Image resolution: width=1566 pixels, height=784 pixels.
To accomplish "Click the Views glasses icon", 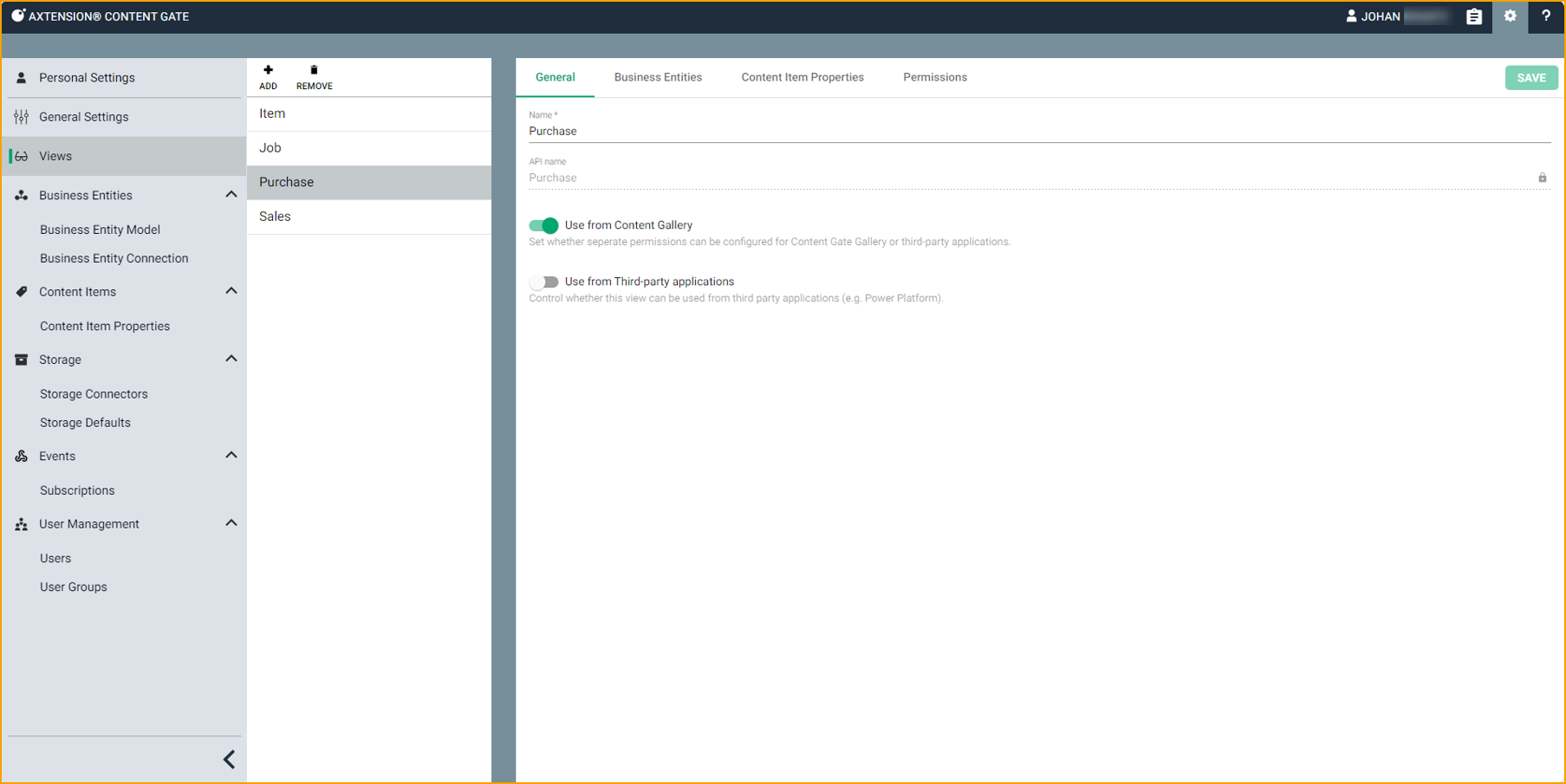I will pyautogui.click(x=22, y=157).
